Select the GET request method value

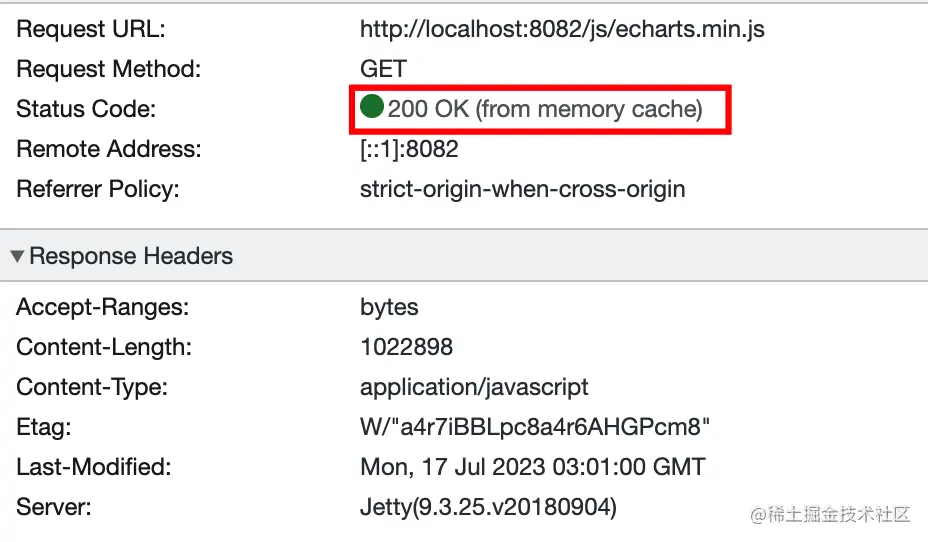click(x=383, y=69)
